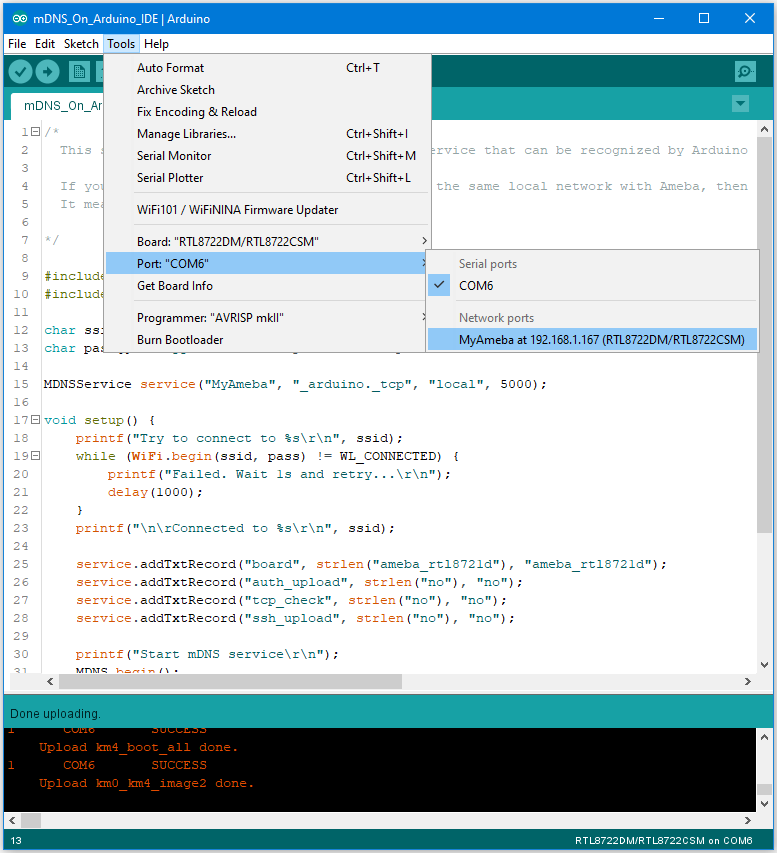Image resolution: width=777 pixels, height=853 pixels.
Task: Close the Arduino IDE window
Action: [749, 18]
